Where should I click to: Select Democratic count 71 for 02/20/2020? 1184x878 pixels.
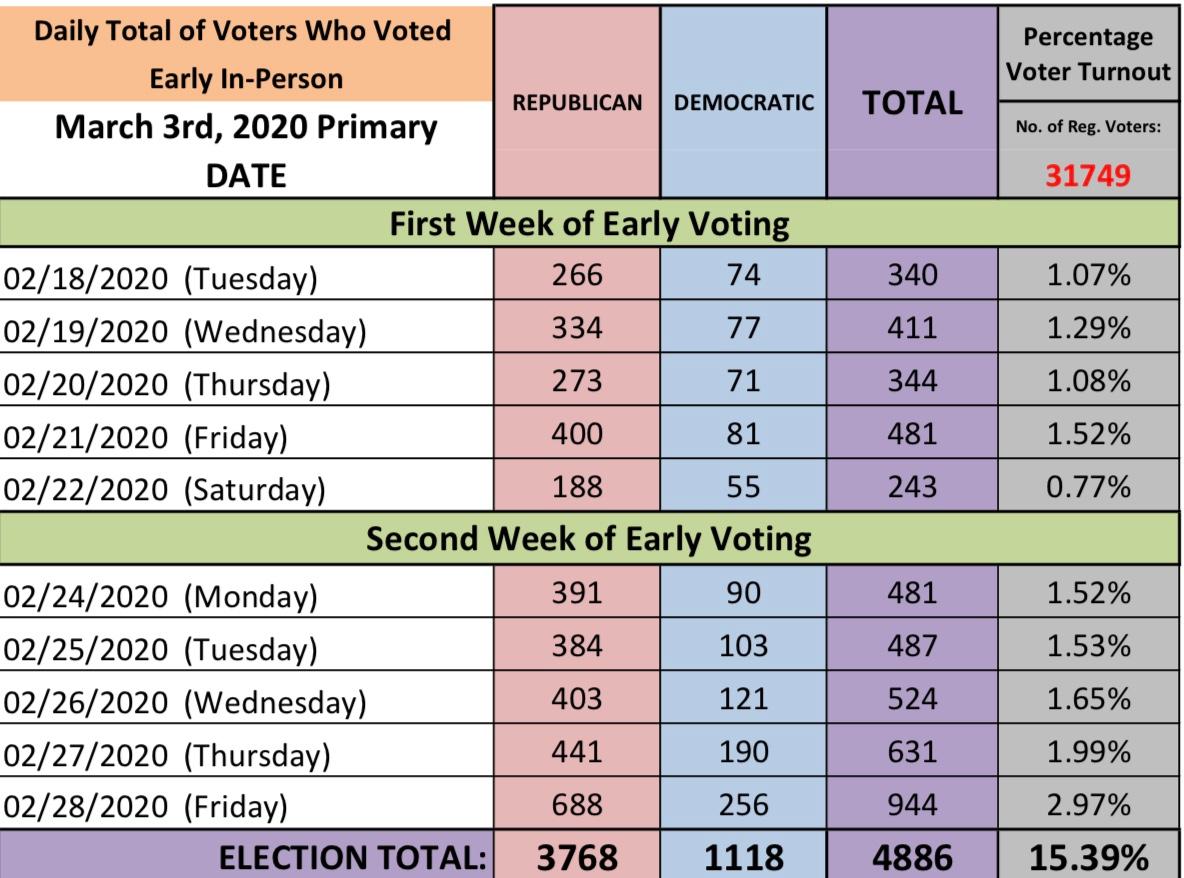(x=743, y=380)
